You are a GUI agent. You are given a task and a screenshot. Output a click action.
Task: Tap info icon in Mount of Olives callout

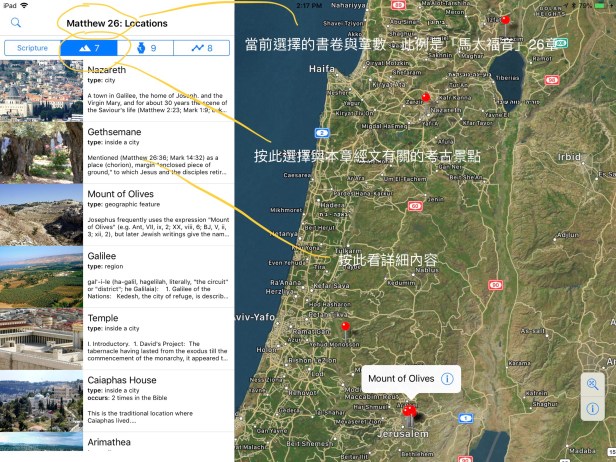click(x=447, y=379)
